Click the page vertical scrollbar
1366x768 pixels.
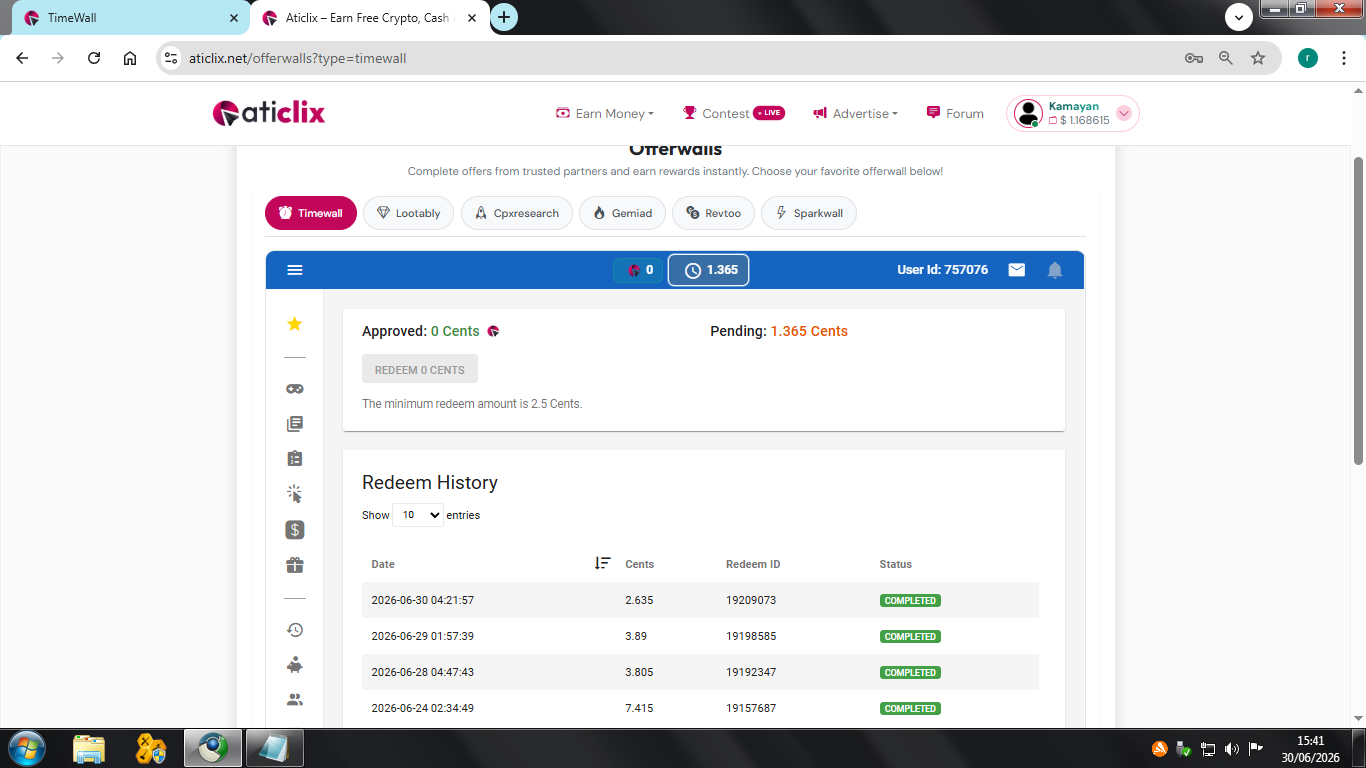[x=1358, y=310]
